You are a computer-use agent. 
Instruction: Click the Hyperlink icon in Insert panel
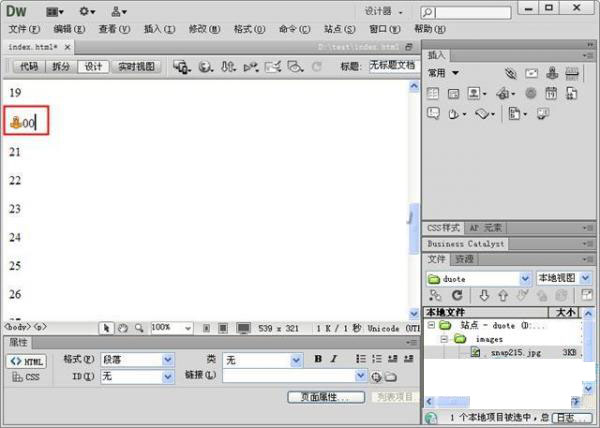coord(510,73)
